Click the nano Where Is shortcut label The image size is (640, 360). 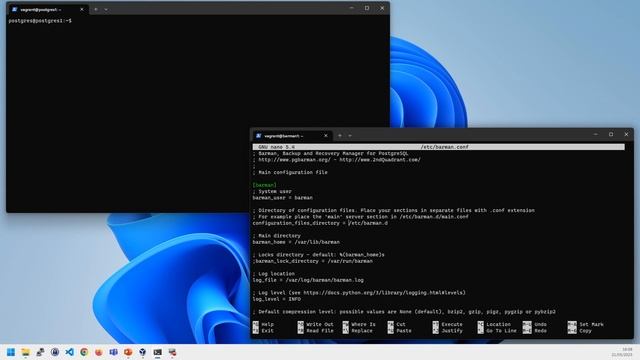[x=363, y=324]
